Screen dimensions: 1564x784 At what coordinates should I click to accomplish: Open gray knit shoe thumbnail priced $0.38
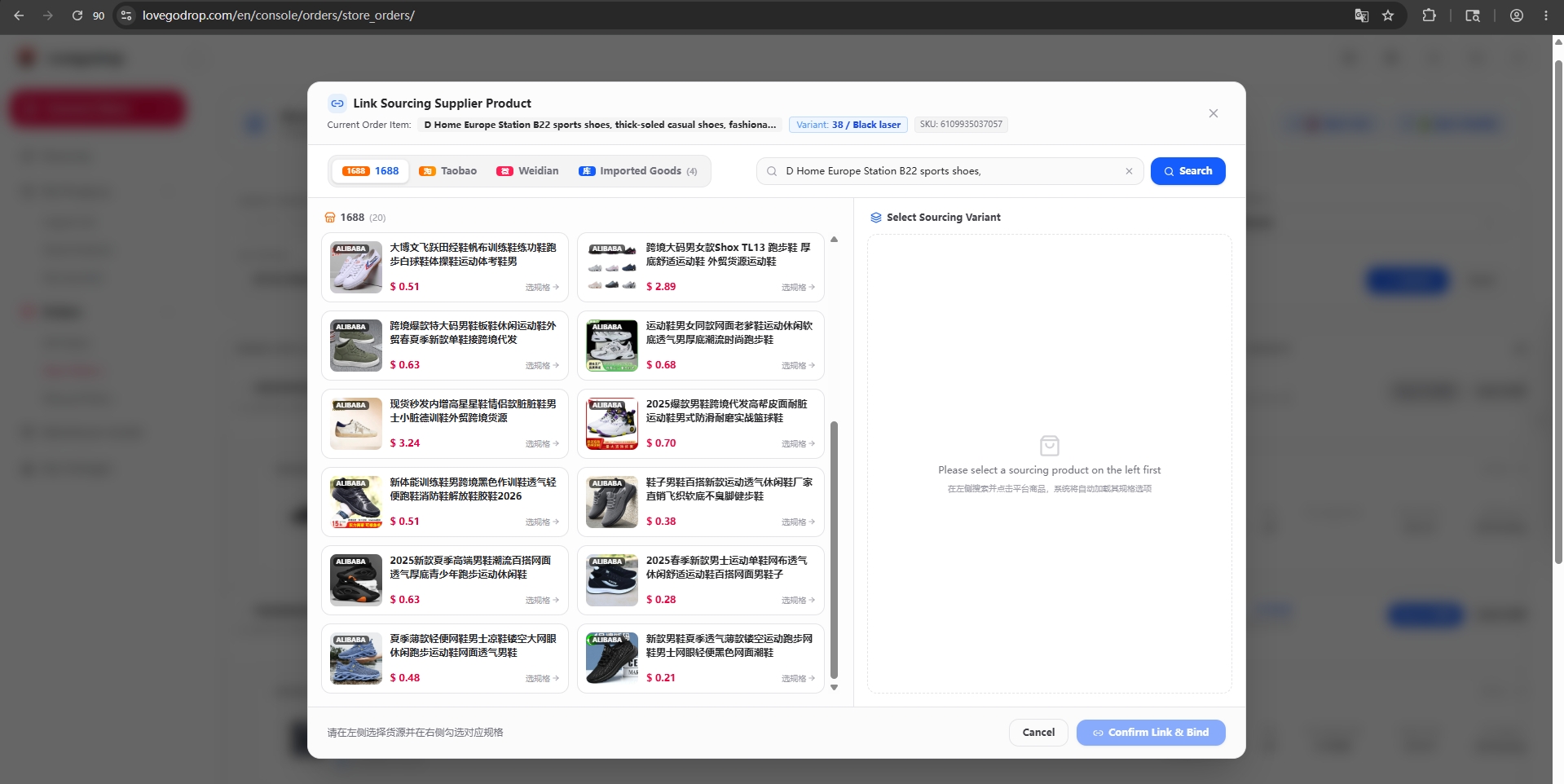point(612,502)
